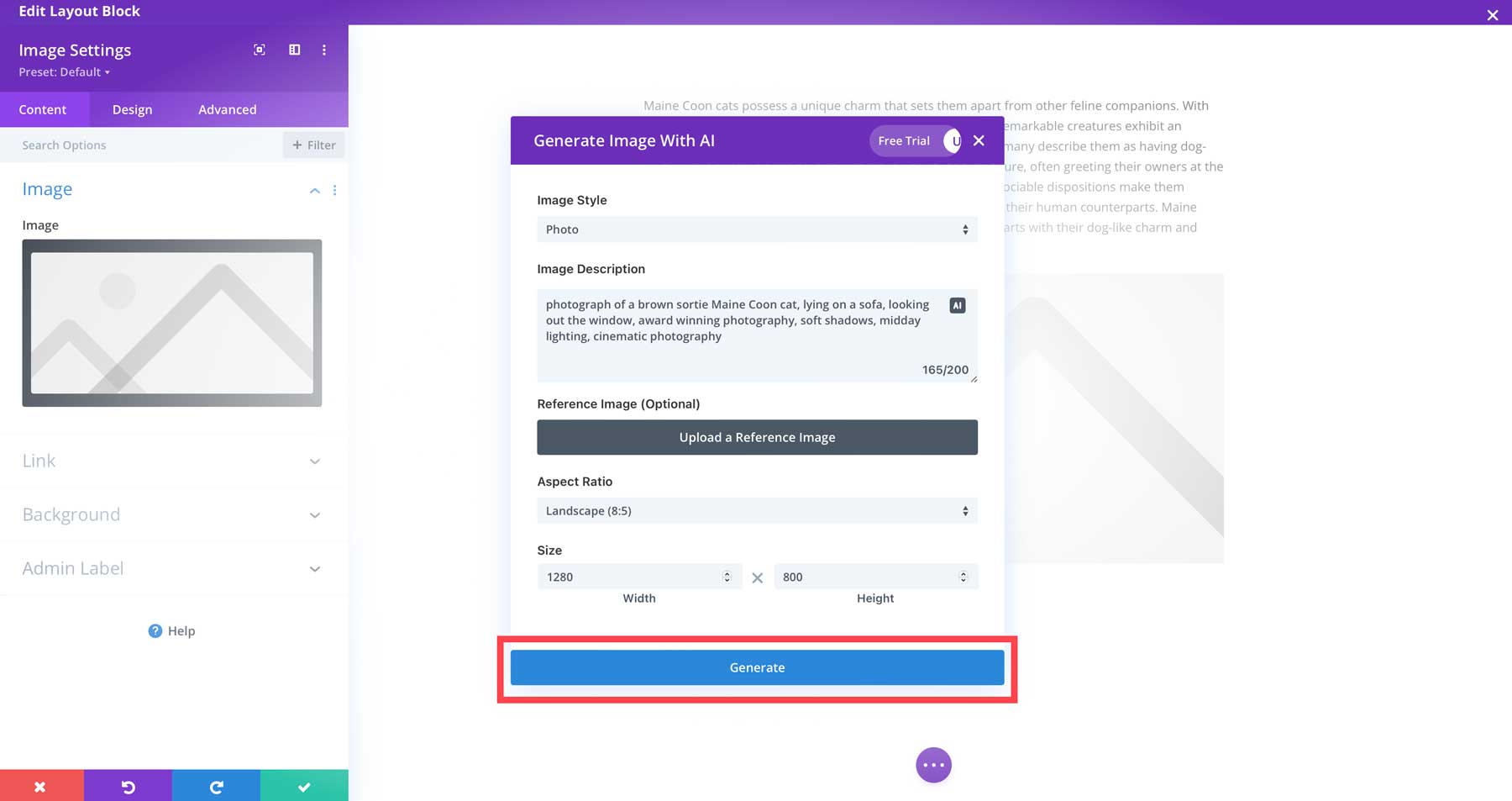The image size is (1512, 801).
Task: Redo using the blue redo arrow icon
Action: (216, 785)
